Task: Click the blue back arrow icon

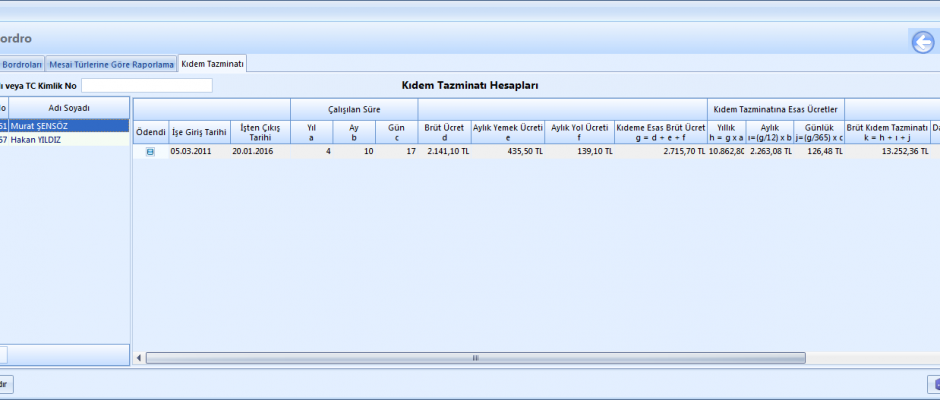Action: (x=921, y=41)
